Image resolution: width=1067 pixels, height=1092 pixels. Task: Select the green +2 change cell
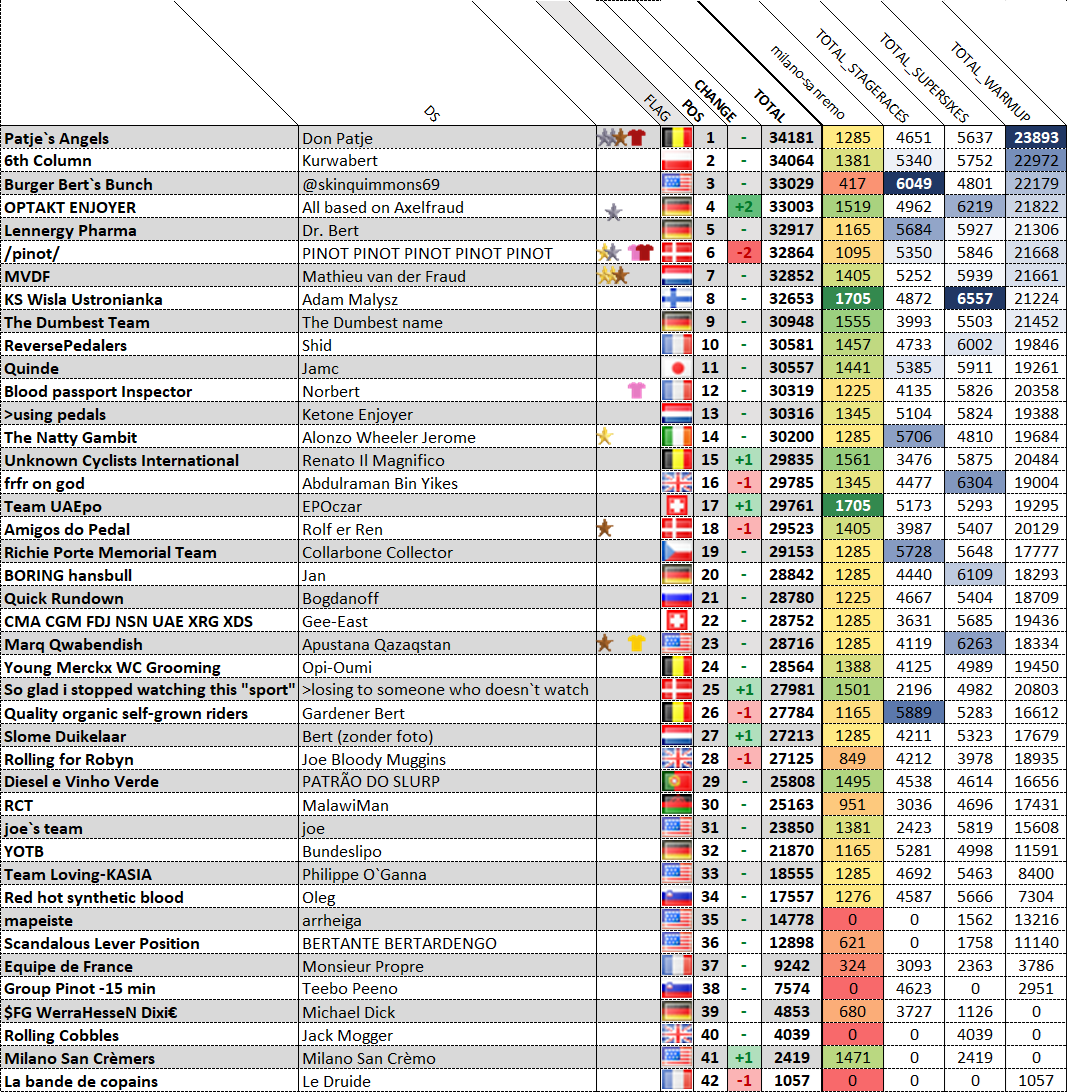tap(744, 206)
